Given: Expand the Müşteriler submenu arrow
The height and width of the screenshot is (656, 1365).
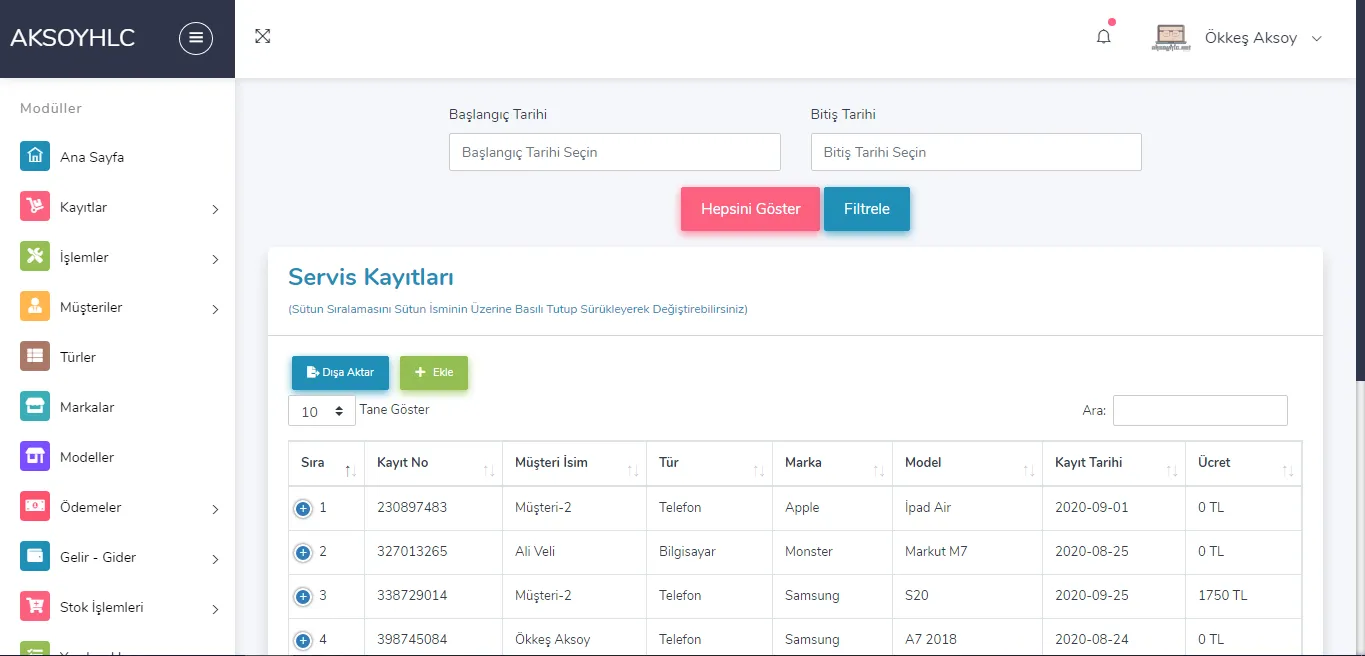Looking at the screenshot, I should [x=215, y=309].
